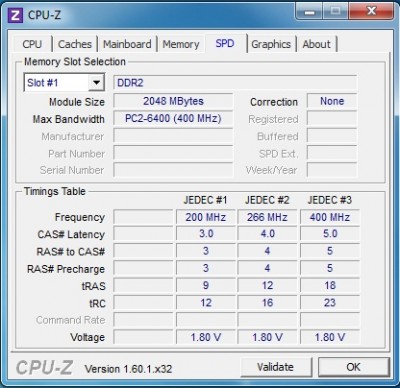Click the RAS# Precharge label

pyautogui.click(x=66, y=269)
